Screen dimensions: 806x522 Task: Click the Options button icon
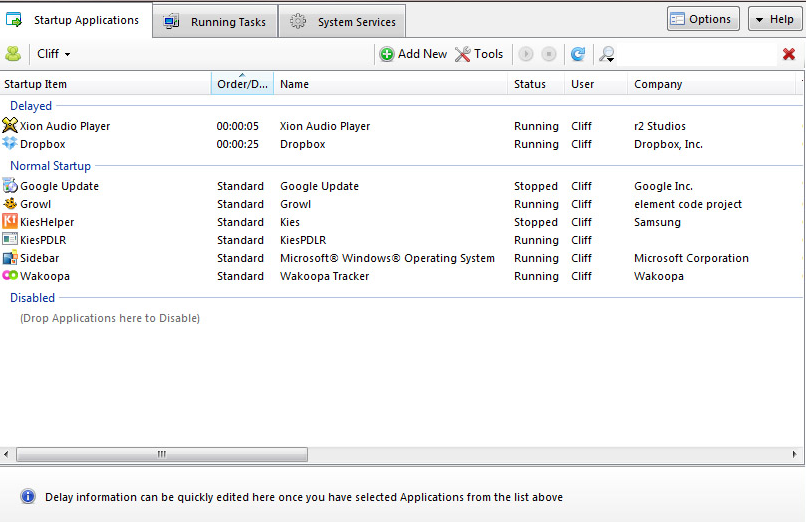[677, 19]
